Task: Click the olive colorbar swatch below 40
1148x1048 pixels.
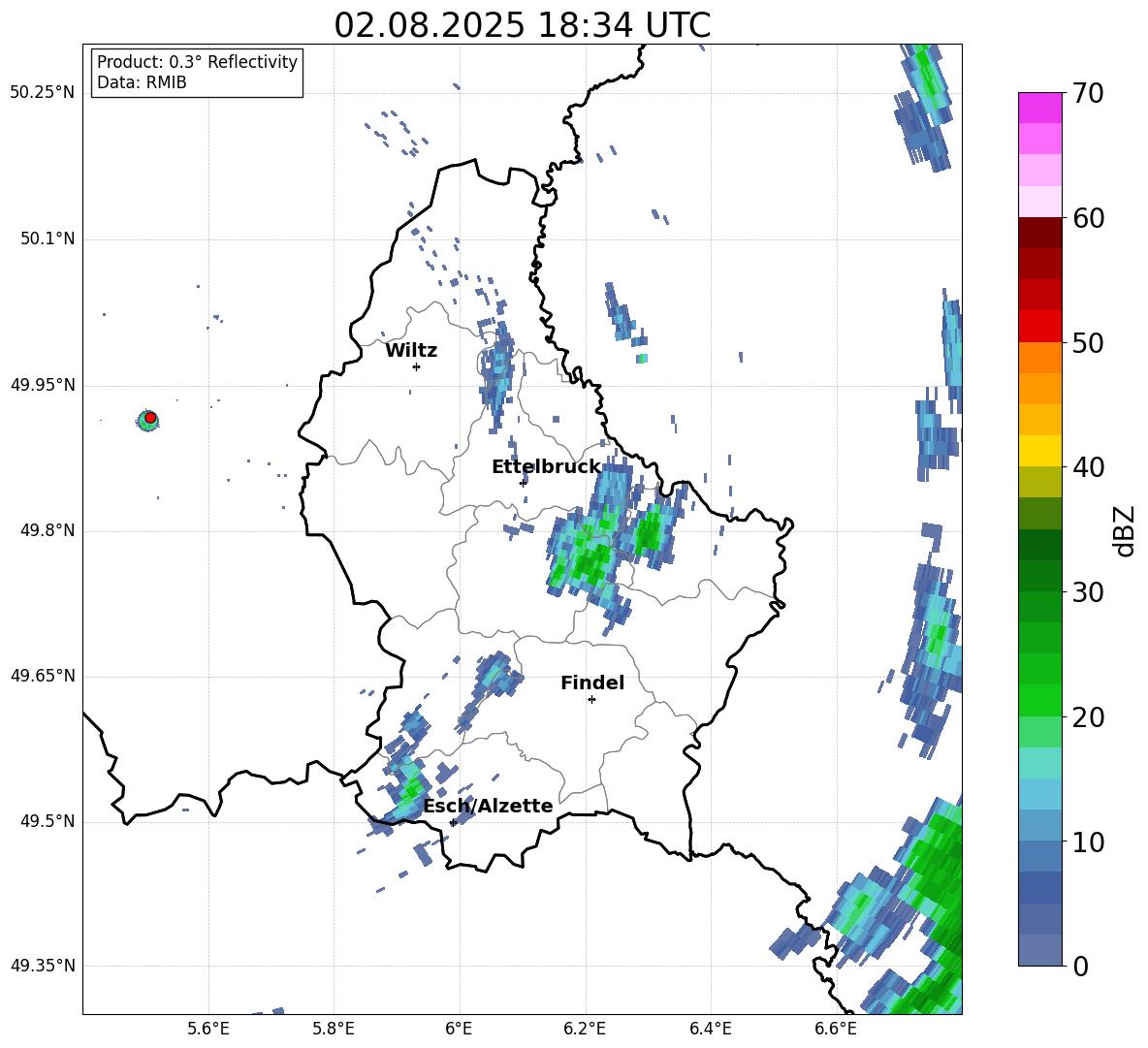Action: click(1039, 482)
